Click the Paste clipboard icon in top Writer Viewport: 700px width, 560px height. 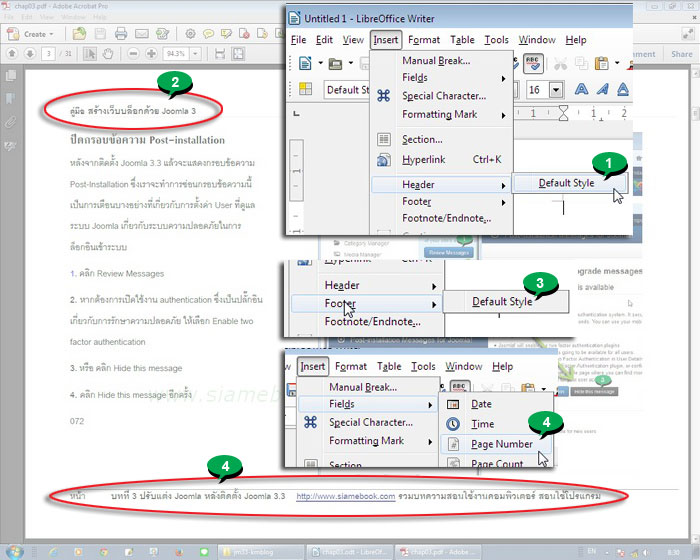coord(601,63)
